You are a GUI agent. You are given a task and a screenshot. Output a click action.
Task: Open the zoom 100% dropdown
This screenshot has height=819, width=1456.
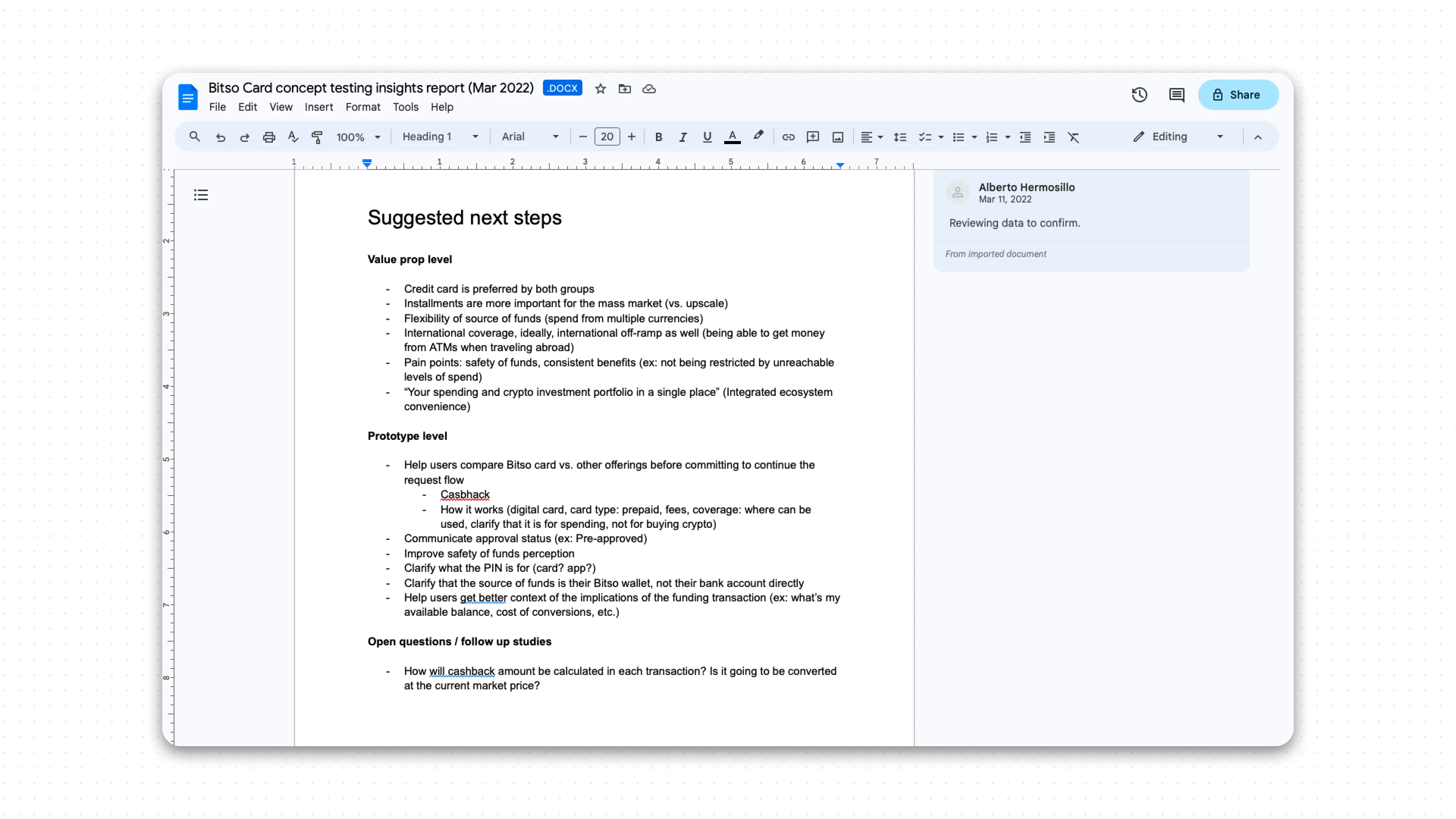click(x=358, y=137)
